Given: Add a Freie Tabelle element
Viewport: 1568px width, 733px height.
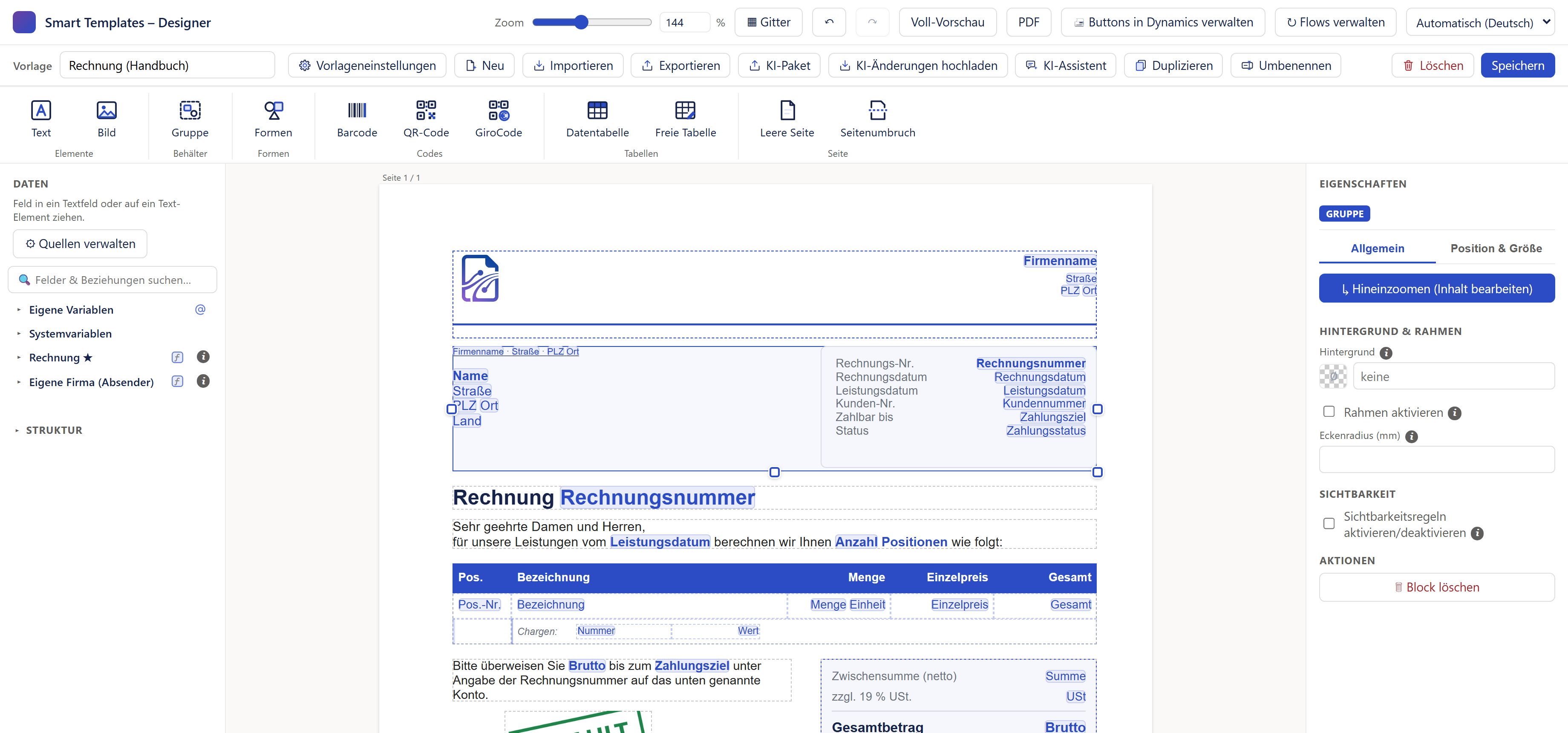Looking at the screenshot, I should pos(686,119).
